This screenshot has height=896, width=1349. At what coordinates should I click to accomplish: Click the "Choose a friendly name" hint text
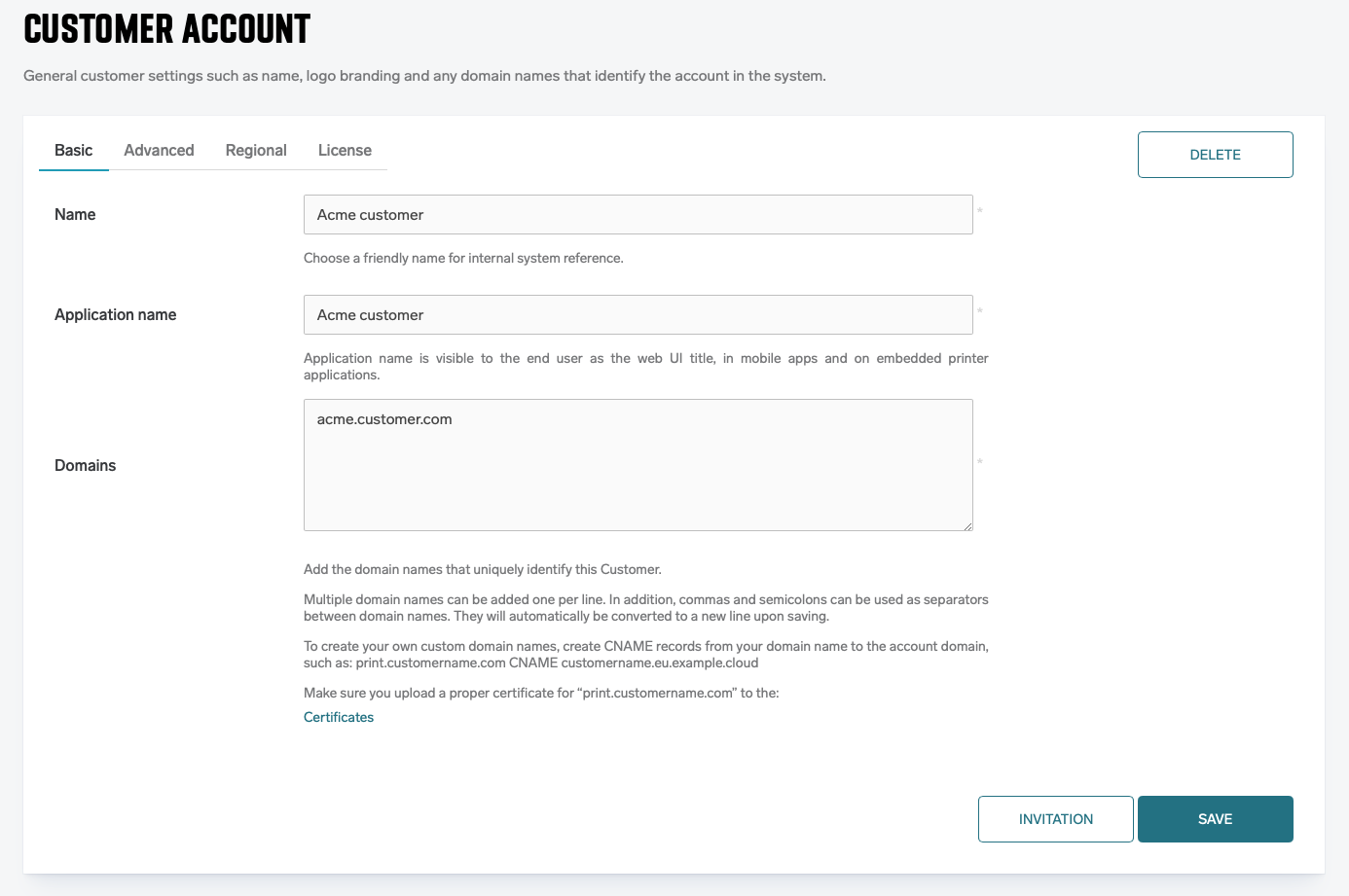(463, 259)
